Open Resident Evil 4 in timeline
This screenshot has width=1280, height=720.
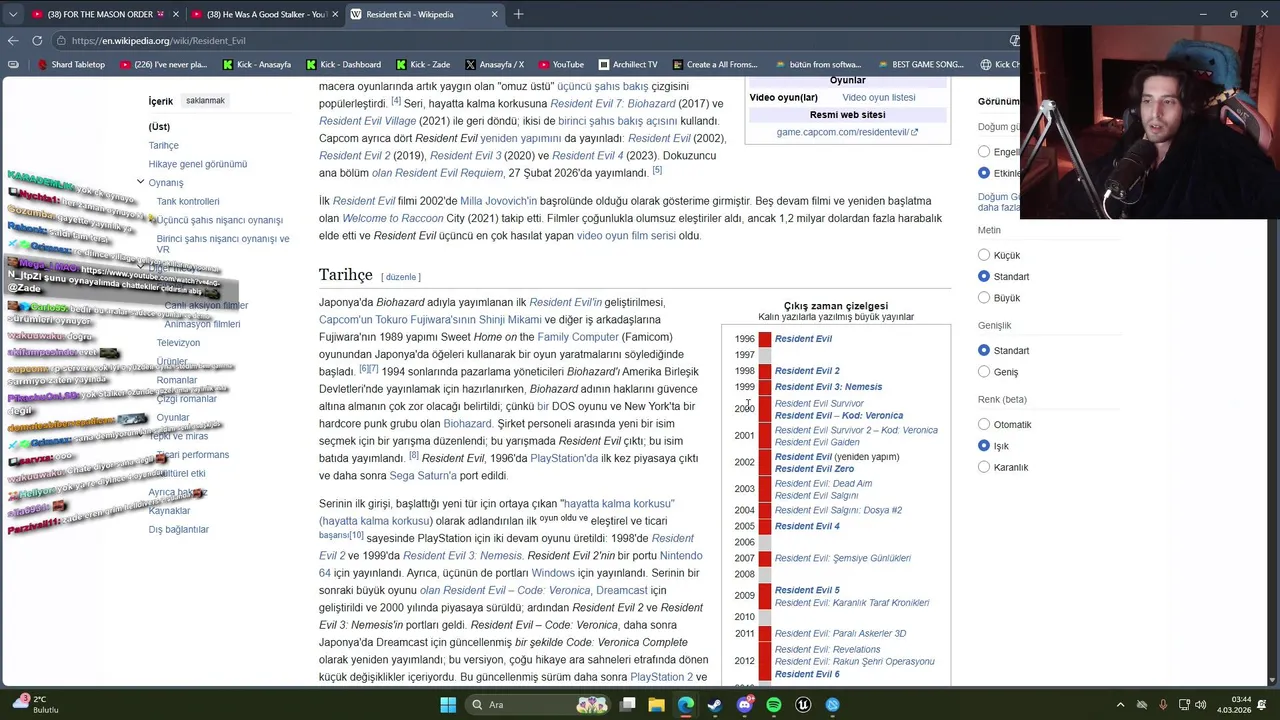click(807, 526)
